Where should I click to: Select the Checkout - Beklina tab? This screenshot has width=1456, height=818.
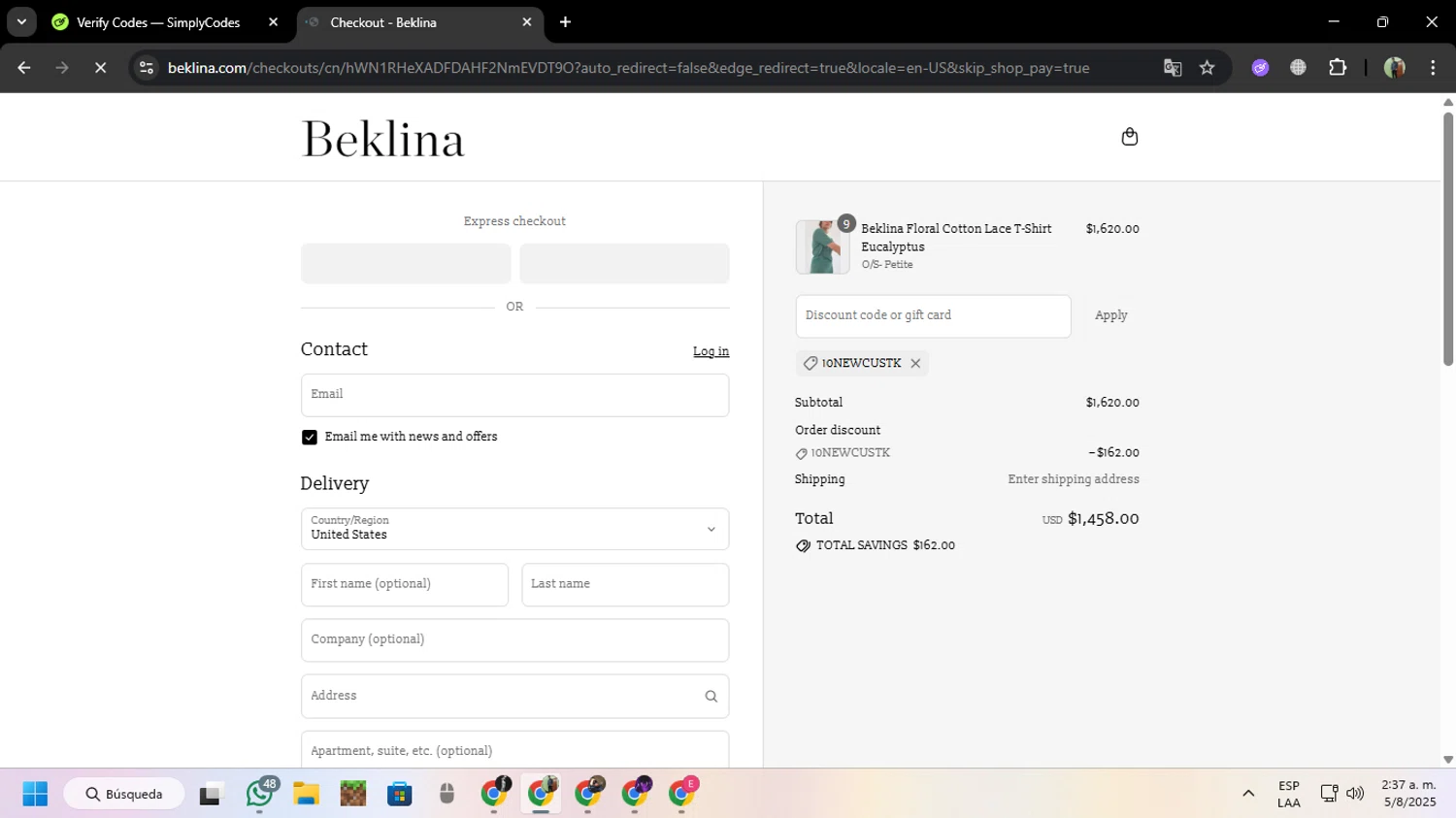click(383, 22)
